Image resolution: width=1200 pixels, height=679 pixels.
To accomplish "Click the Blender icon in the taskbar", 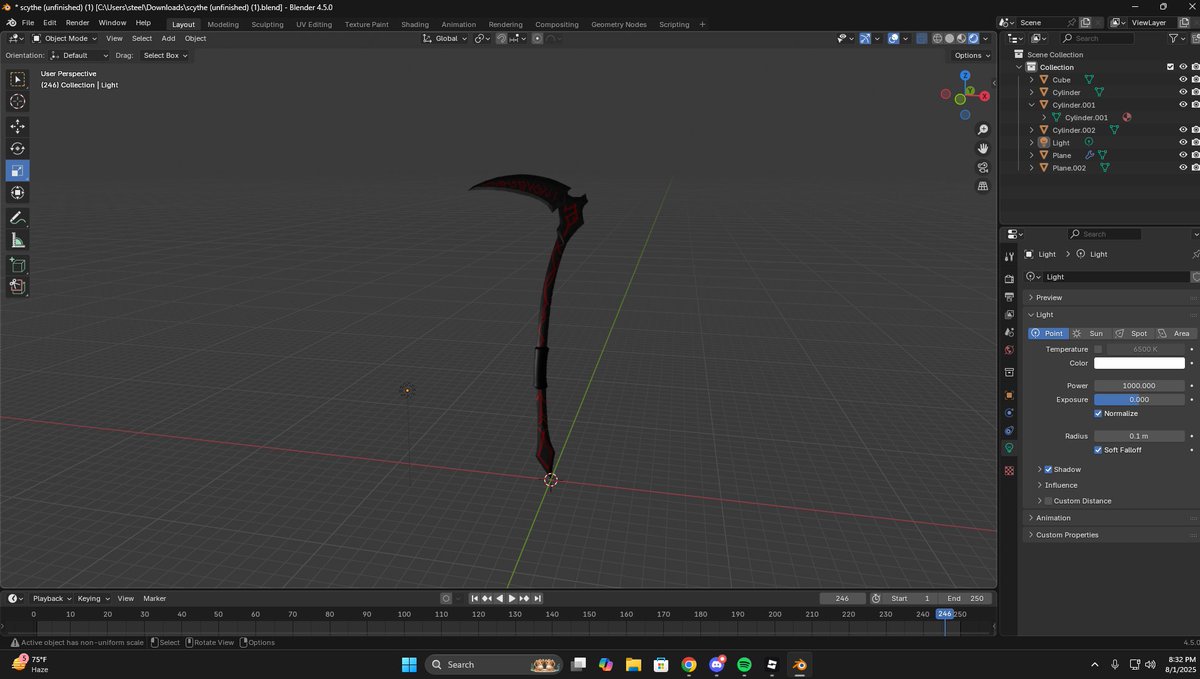I will (798, 664).
